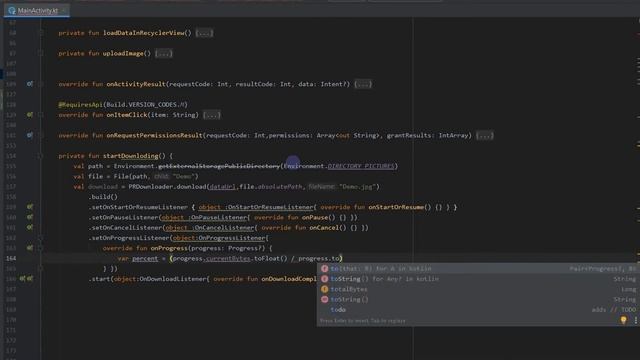Click gutter icon on setOnPauseListener line
640x360 pixels.
tap(30, 217)
